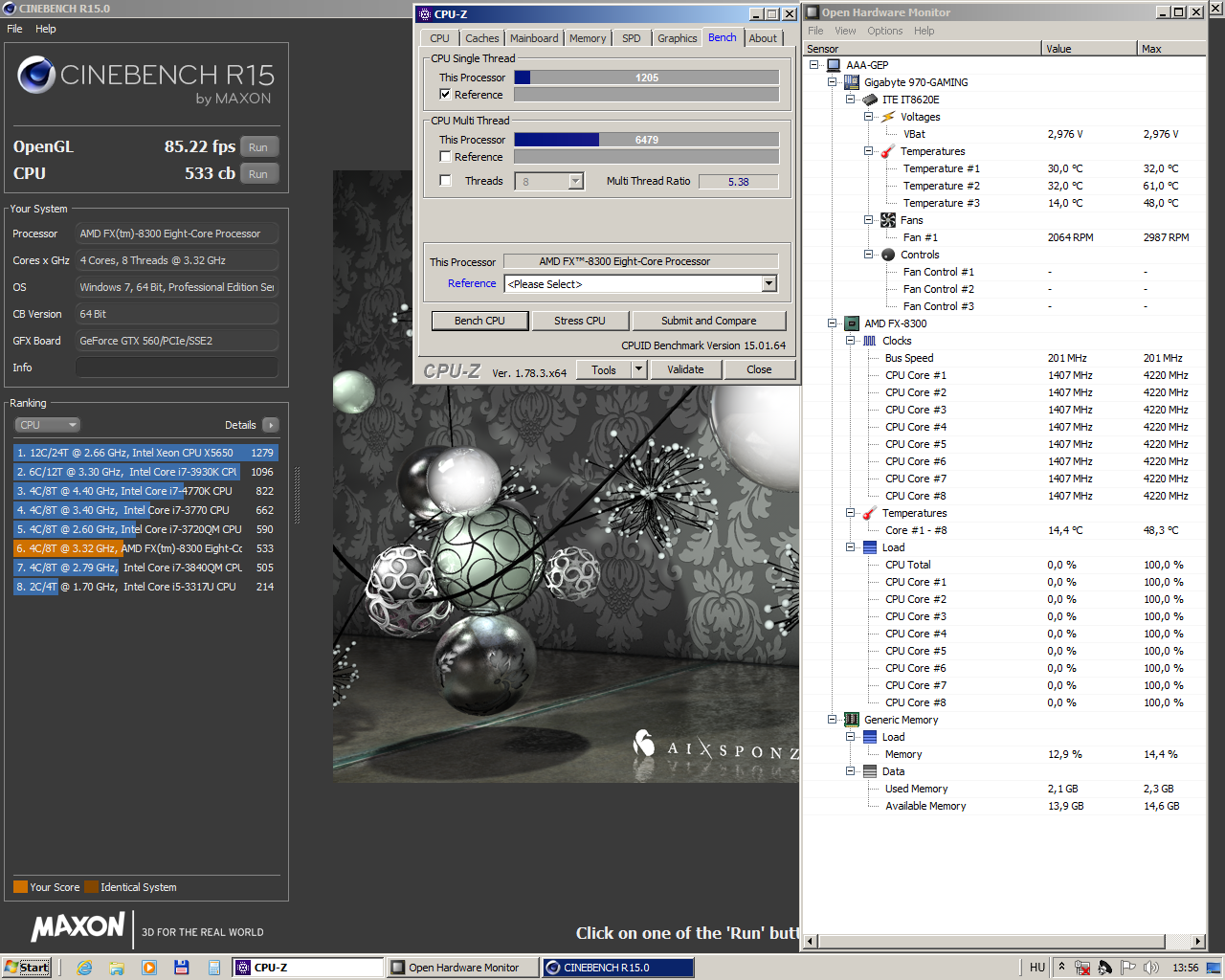This screenshot has height=980, width=1225.
Task: Uncheck Reference under CPU Single Thread
Action: point(445,95)
